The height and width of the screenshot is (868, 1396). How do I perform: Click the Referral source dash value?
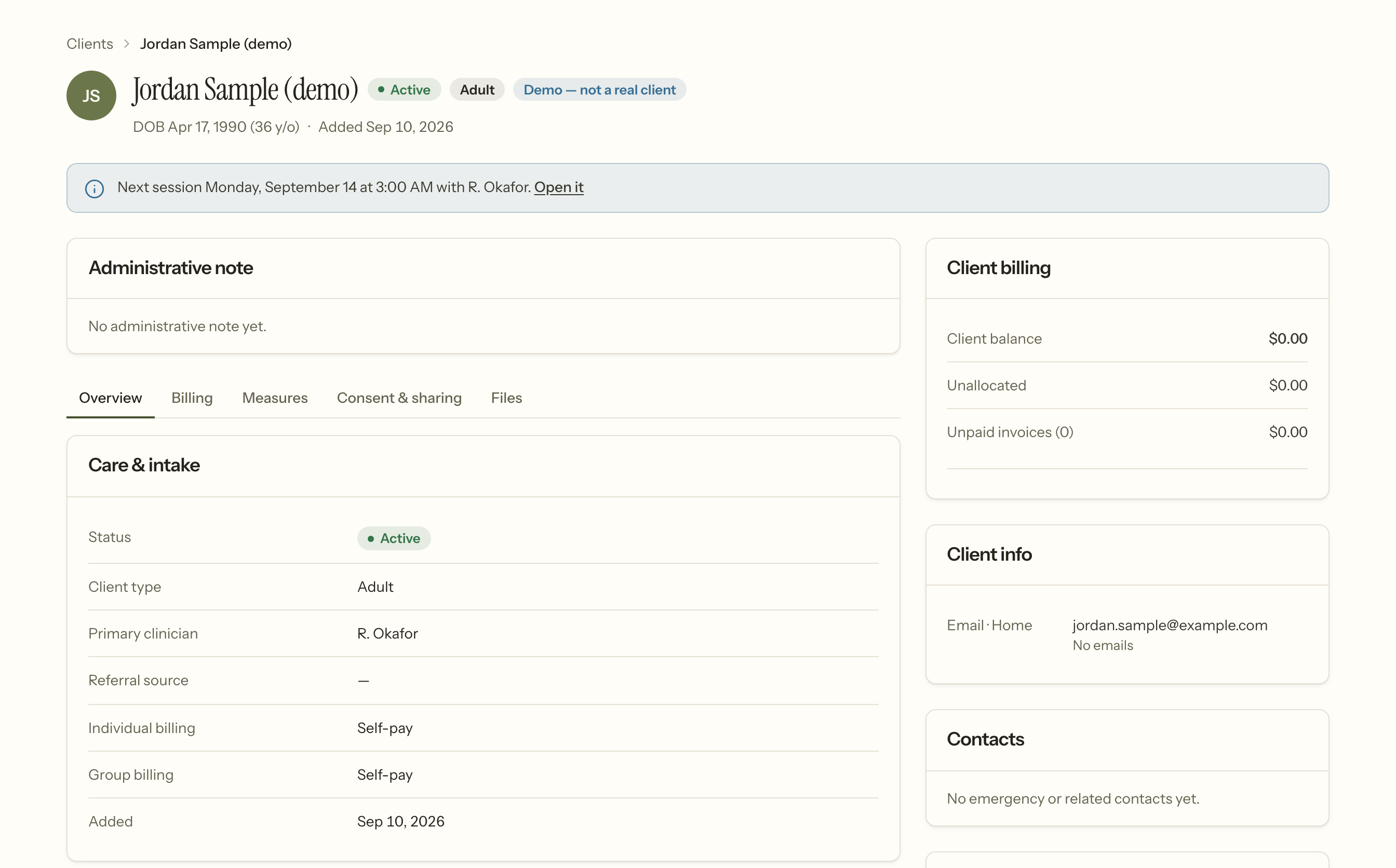click(364, 681)
